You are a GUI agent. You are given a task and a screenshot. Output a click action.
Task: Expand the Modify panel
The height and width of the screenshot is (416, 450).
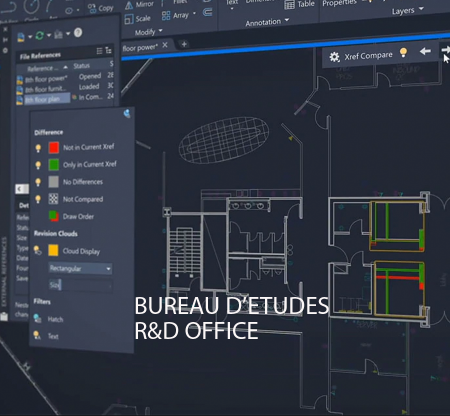(149, 32)
